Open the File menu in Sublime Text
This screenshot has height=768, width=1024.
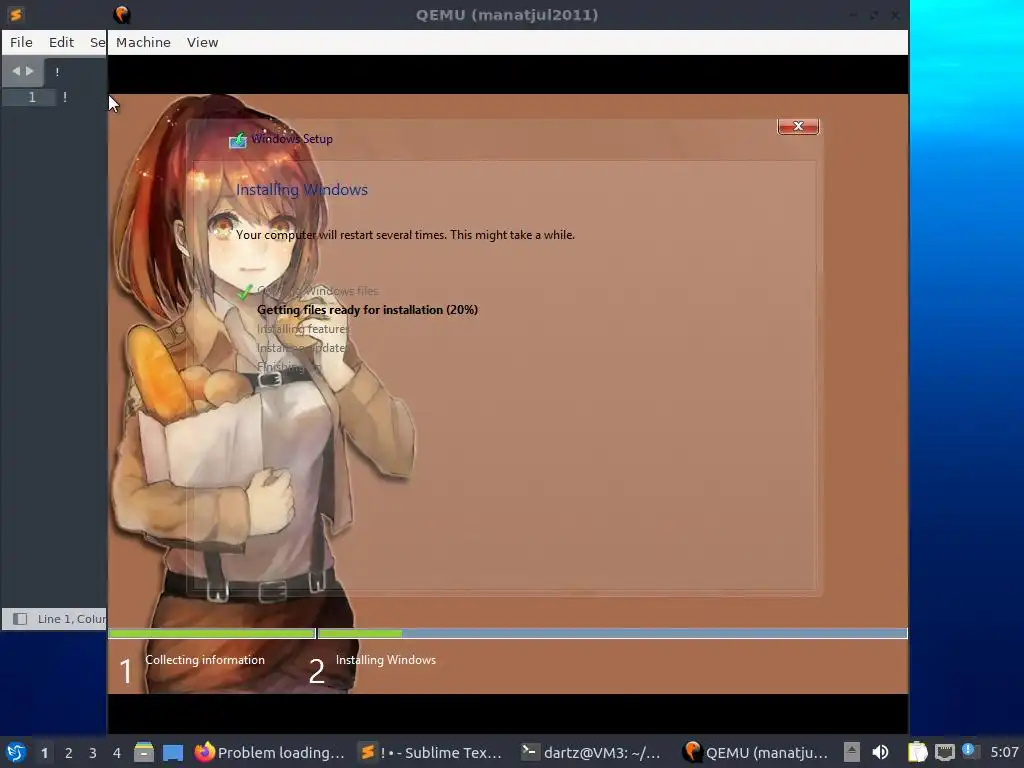[21, 42]
